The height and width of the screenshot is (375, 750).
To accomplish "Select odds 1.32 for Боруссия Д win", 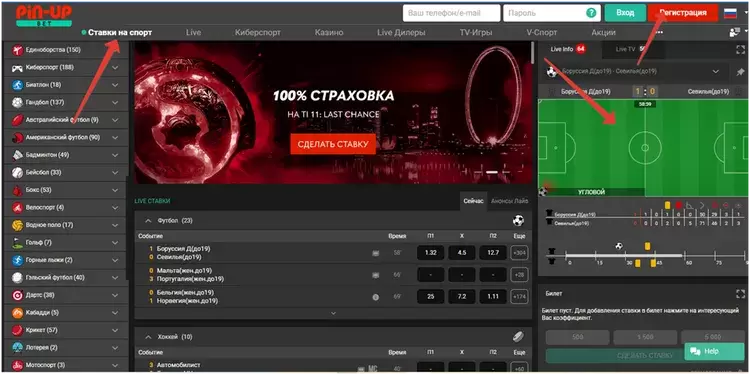I will coord(430,253).
